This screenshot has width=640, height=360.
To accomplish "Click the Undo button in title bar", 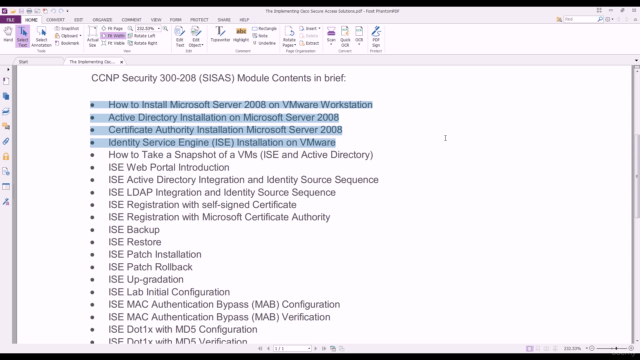I will pos(53,11).
